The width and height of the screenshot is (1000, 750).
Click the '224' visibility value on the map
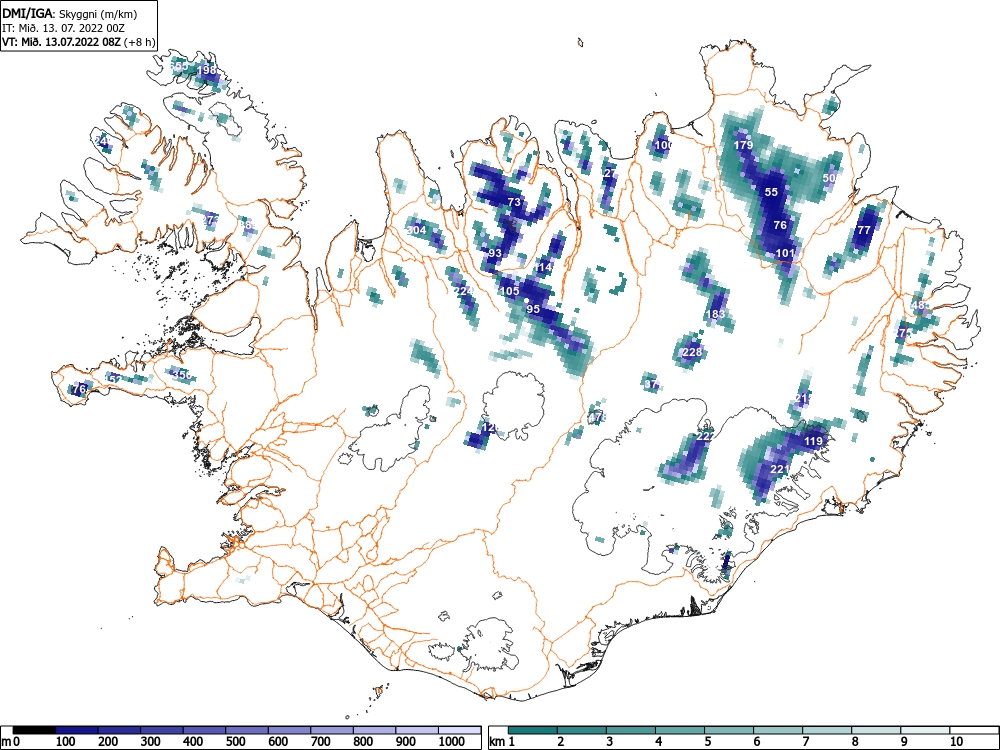point(463,291)
